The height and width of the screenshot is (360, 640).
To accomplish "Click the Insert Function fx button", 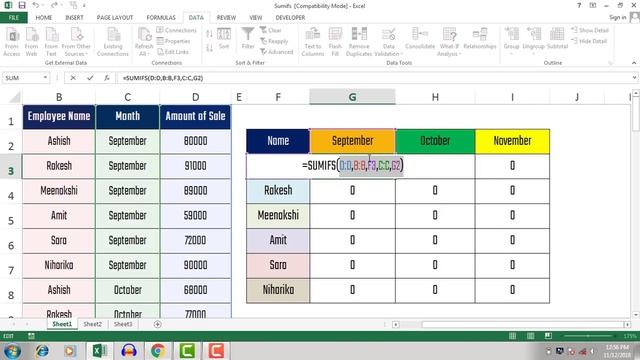I will [x=107, y=78].
